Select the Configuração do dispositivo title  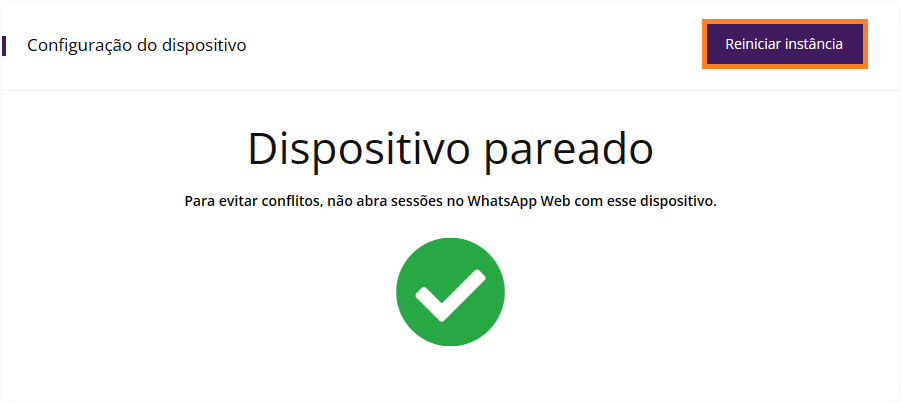[137, 45]
